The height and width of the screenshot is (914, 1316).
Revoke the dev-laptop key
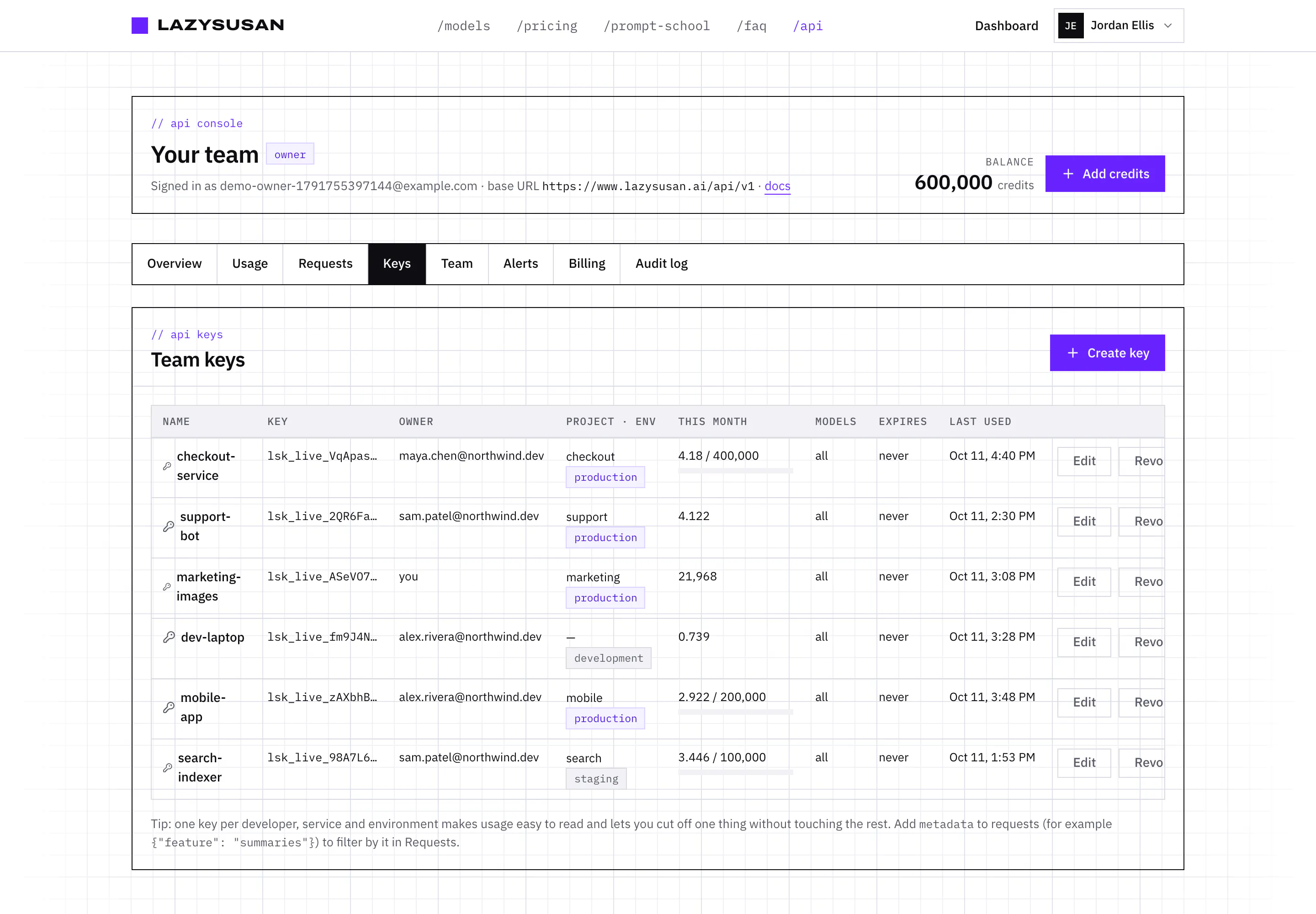pos(1142,642)
